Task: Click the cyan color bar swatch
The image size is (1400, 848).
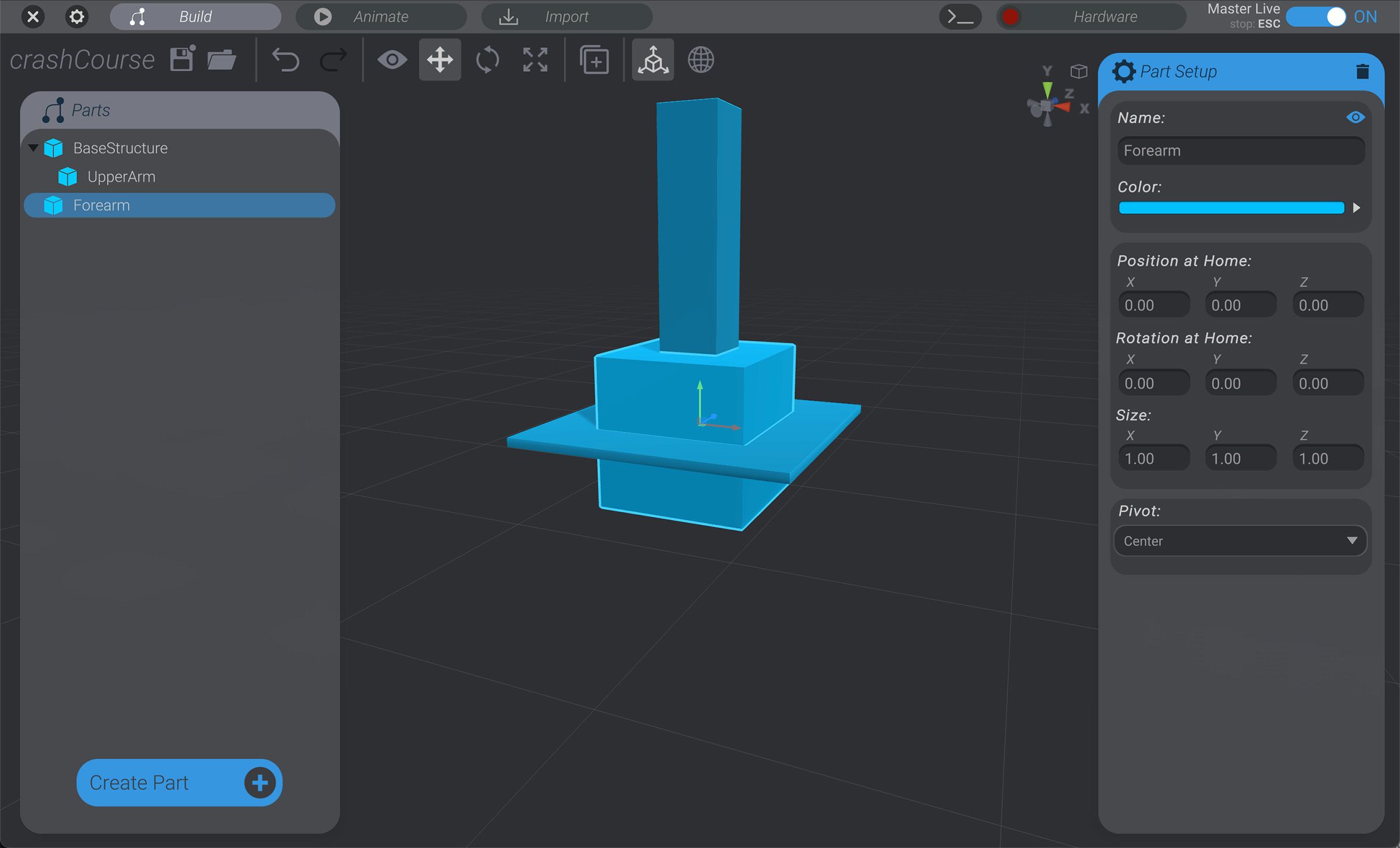Action: 1231,207
